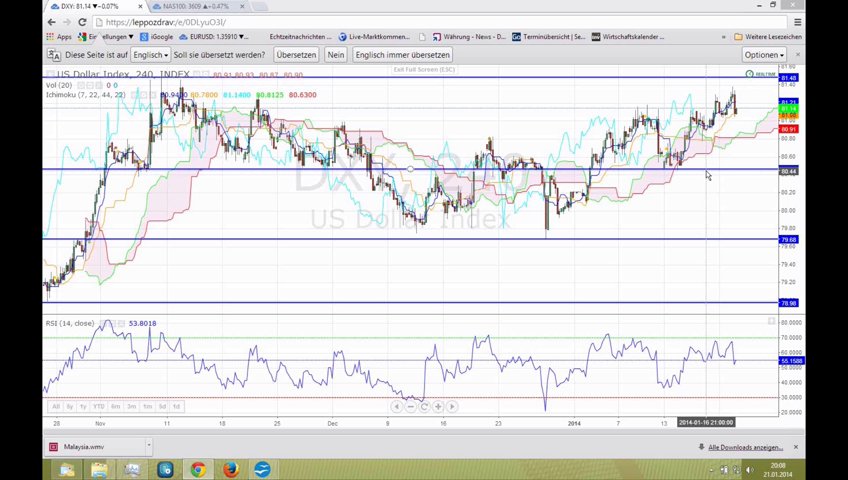This screenshot has height=480, width=848.
Task: Reset the chart view with the refresh icon
Action: (424, 407)
